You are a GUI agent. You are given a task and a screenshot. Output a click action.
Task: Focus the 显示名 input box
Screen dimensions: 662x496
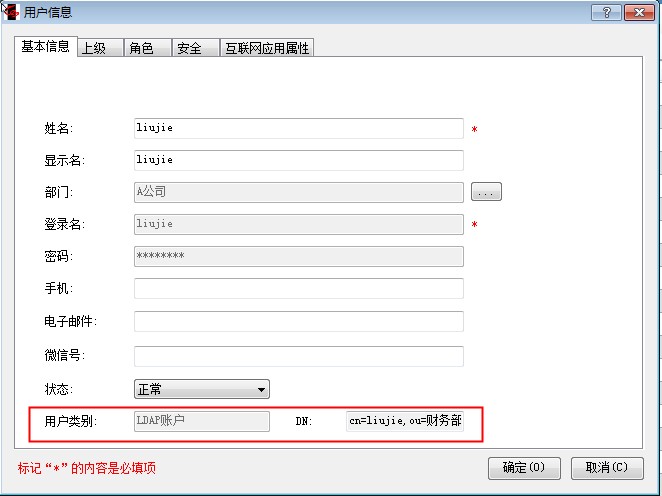pyautogui.click(x=298, y=160)
